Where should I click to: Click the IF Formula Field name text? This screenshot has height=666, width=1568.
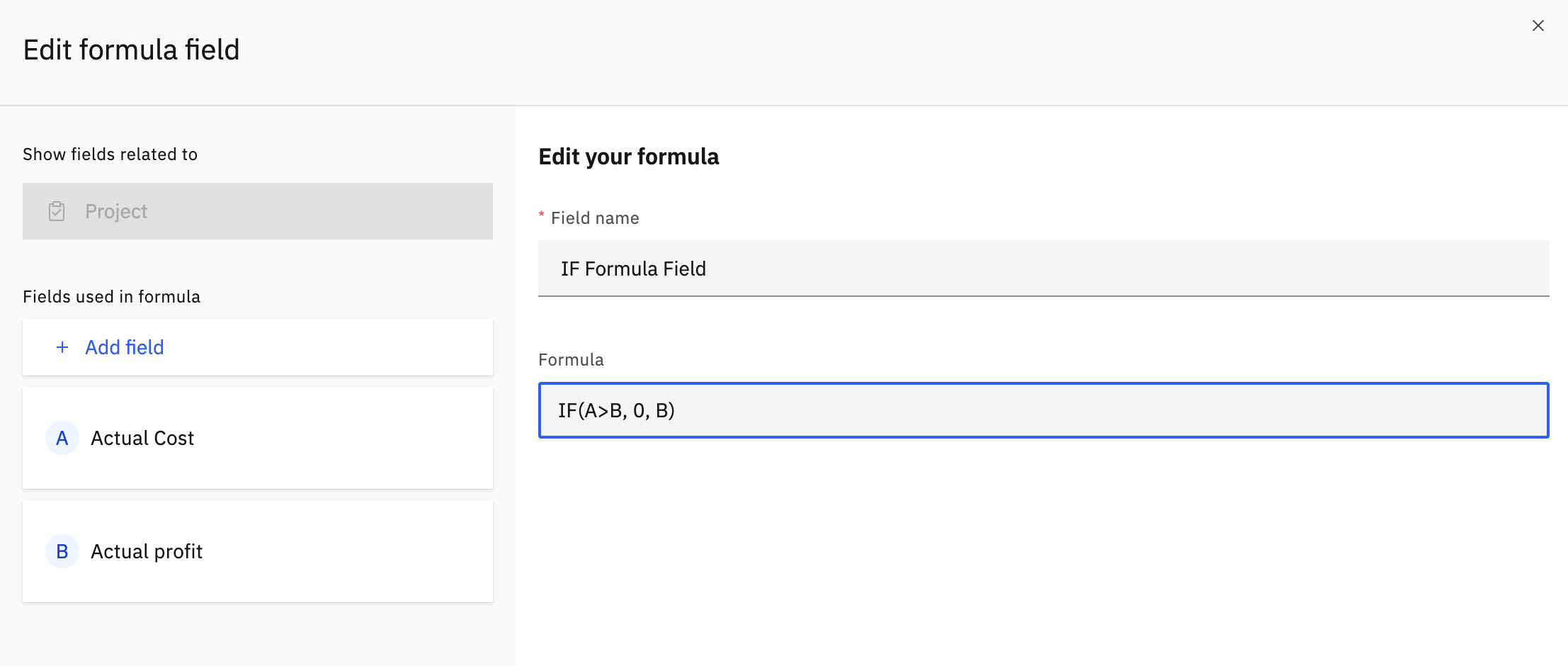(x=633, y=269)
